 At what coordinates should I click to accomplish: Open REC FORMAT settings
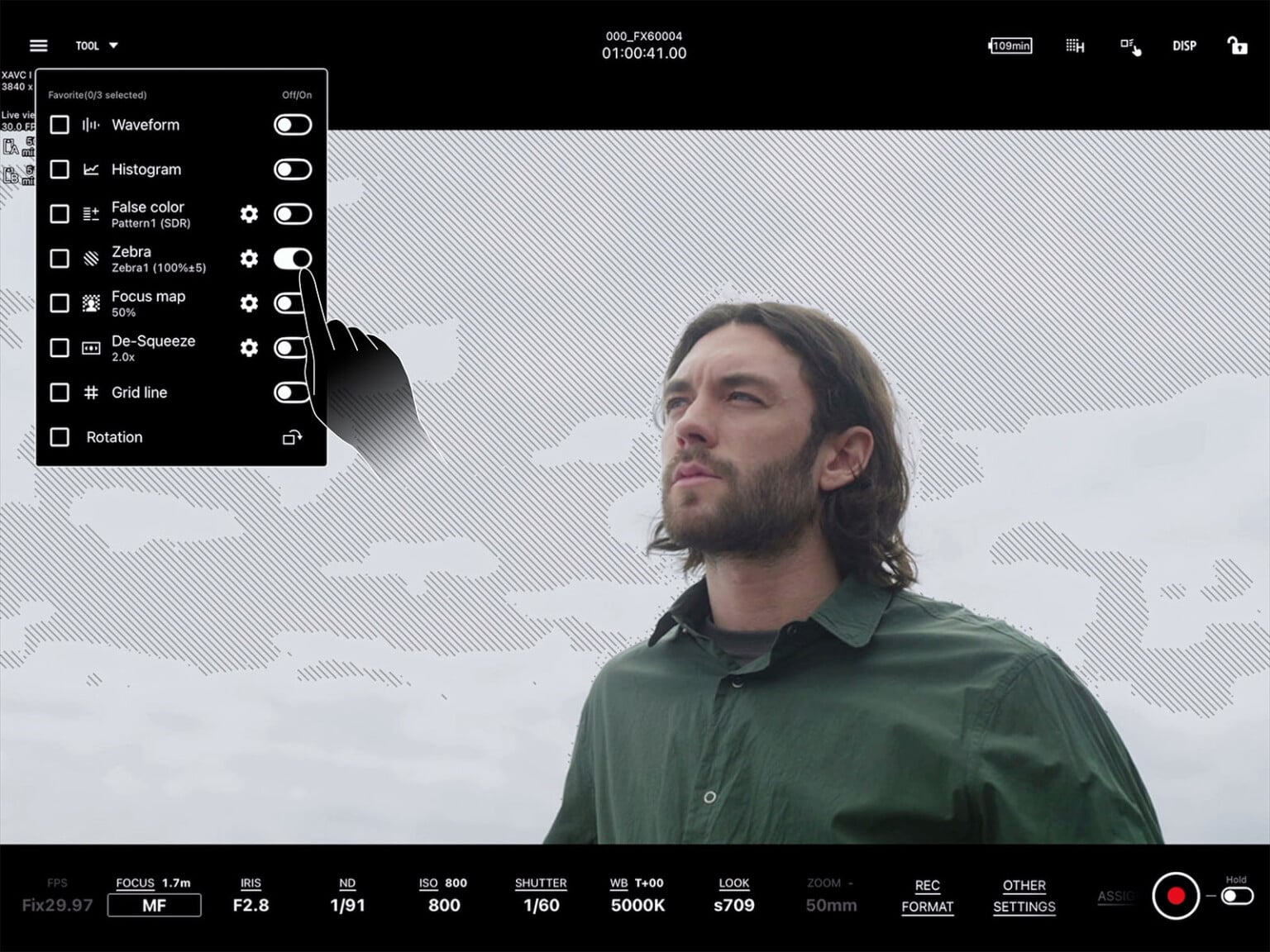[x=927, y=896]
